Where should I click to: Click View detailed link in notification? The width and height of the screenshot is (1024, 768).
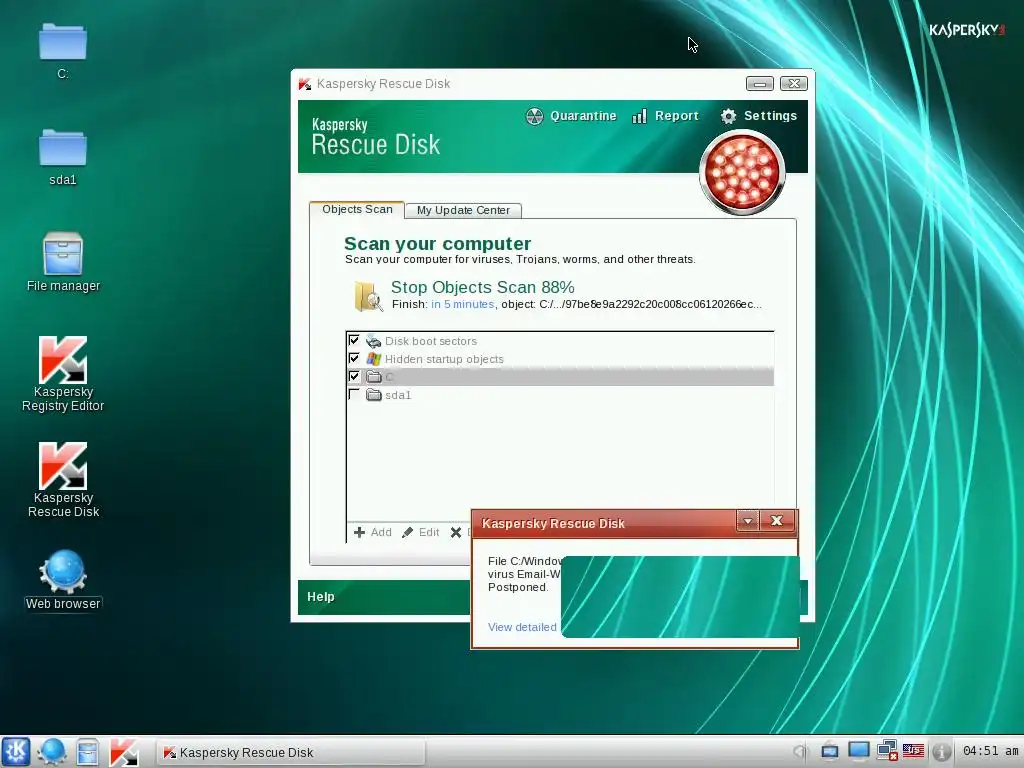coord(522,628)
